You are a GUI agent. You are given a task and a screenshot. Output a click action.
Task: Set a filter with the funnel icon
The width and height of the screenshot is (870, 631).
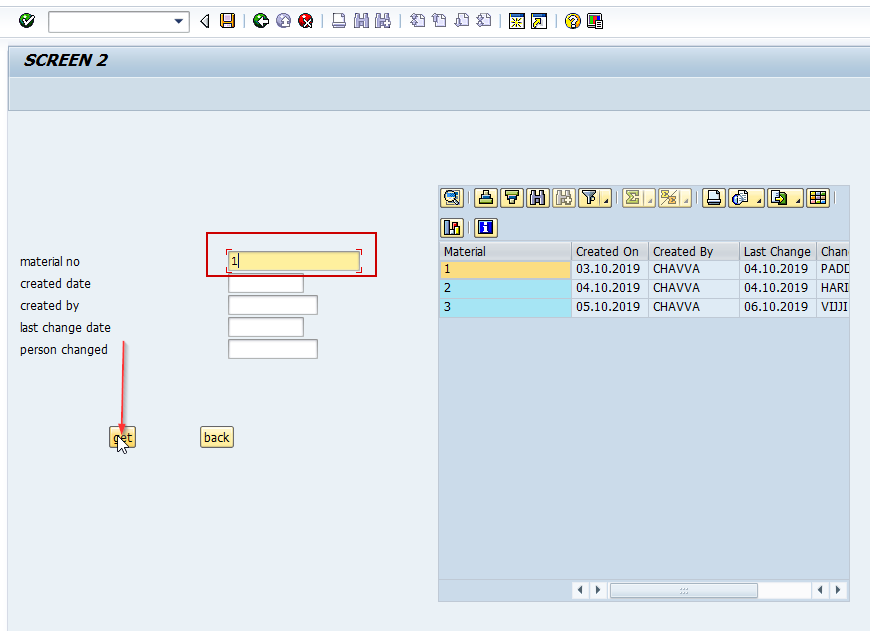tap(588, 197)
